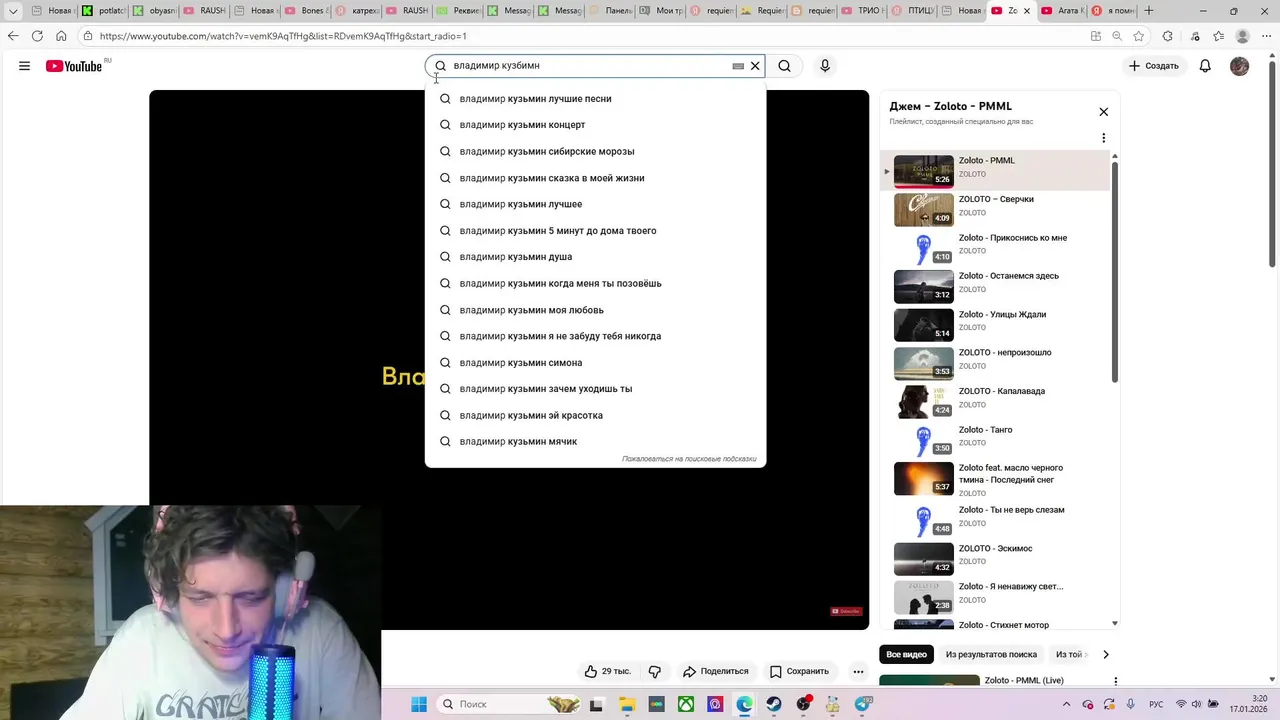1280x720 pixels.
Task: Play ZOLOTO – Сверчки from the playlist
Action: point(995,210)
